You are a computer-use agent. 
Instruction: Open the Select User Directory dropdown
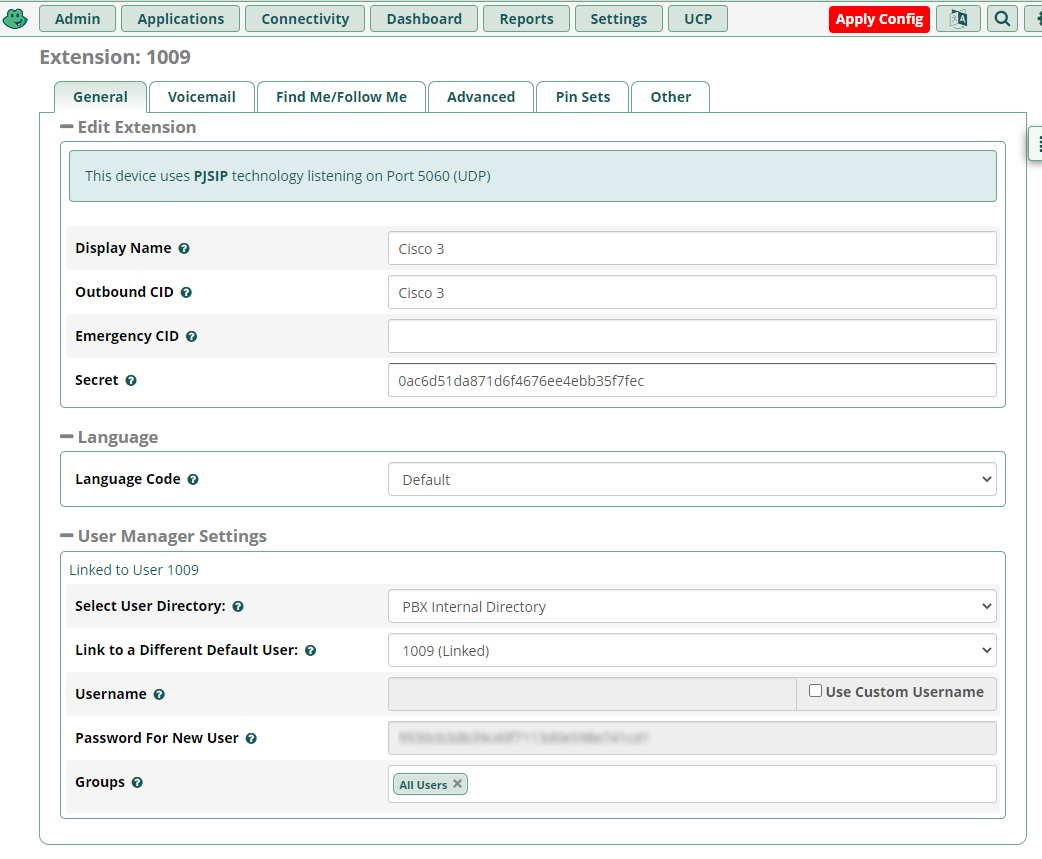point(692,607)
